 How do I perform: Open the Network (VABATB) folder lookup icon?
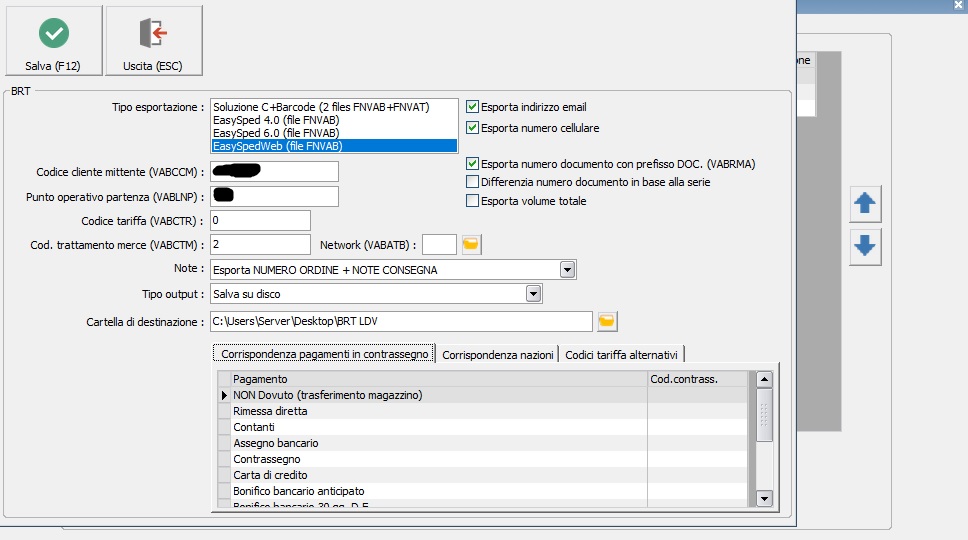pos(471,244)
